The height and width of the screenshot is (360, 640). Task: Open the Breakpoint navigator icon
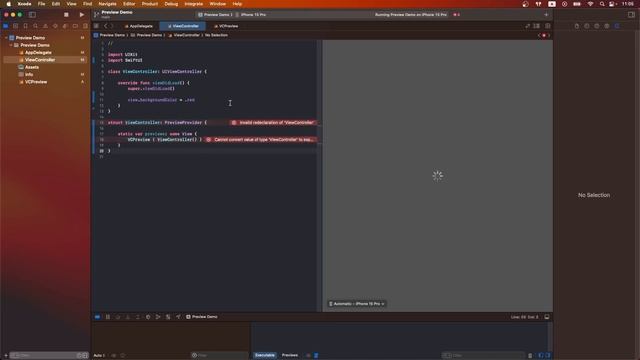click(75, 26)
